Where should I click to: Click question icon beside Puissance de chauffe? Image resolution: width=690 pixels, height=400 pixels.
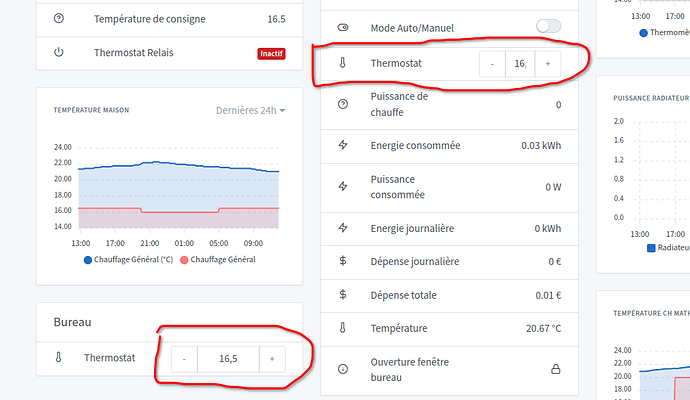point(343,104)
